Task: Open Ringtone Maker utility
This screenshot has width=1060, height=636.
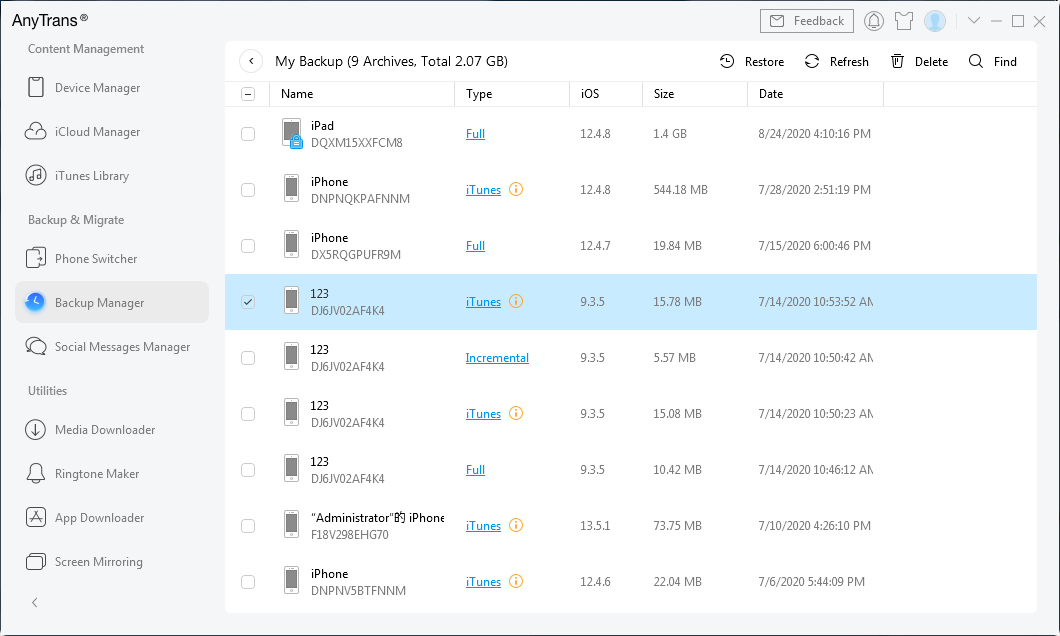Action: click(112, 474)
